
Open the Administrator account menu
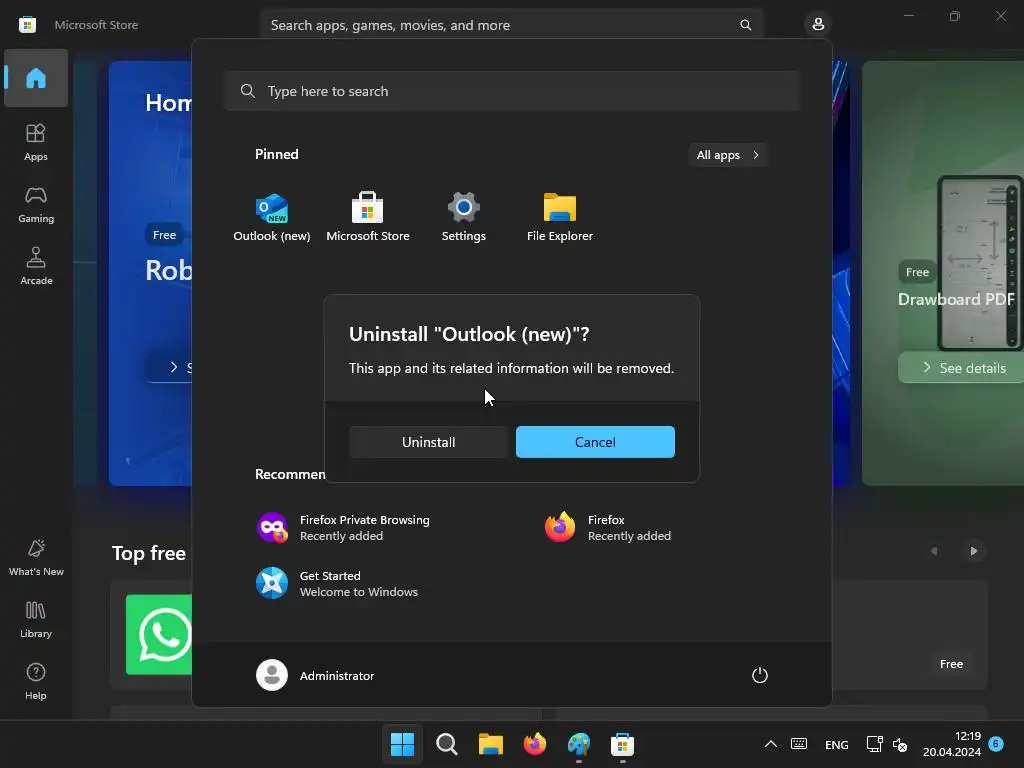[316, 675]
